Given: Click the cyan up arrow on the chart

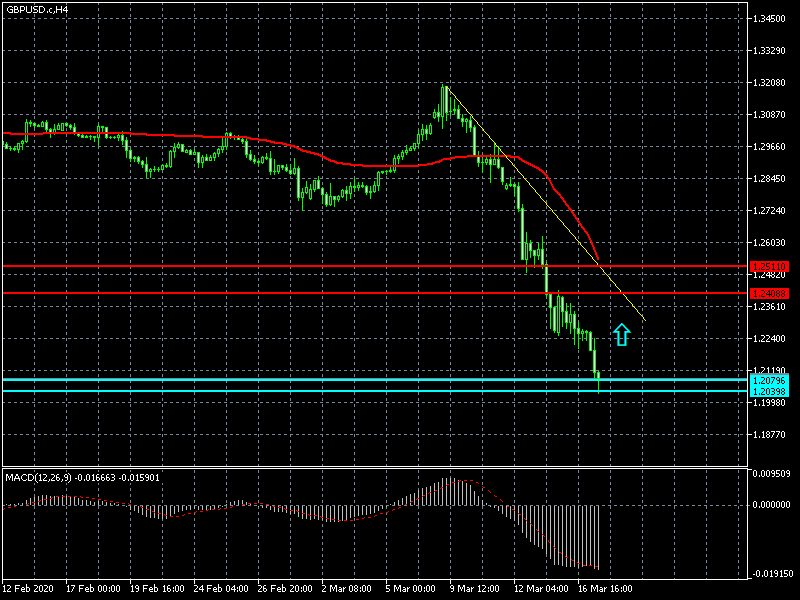Looking at the screenshot, I should coord(622,334).
